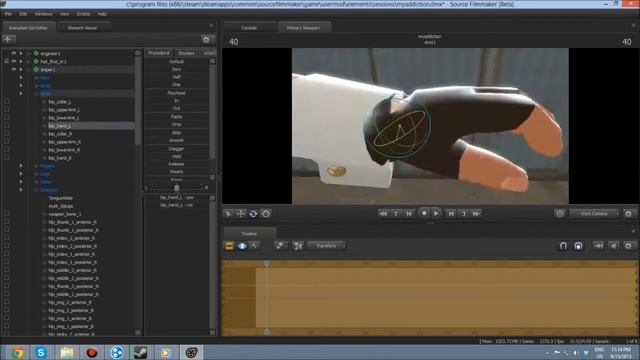Screen dimensions: 640x360
Task: Switch to the Clip Editor mode icon
Action: [229, 246]
